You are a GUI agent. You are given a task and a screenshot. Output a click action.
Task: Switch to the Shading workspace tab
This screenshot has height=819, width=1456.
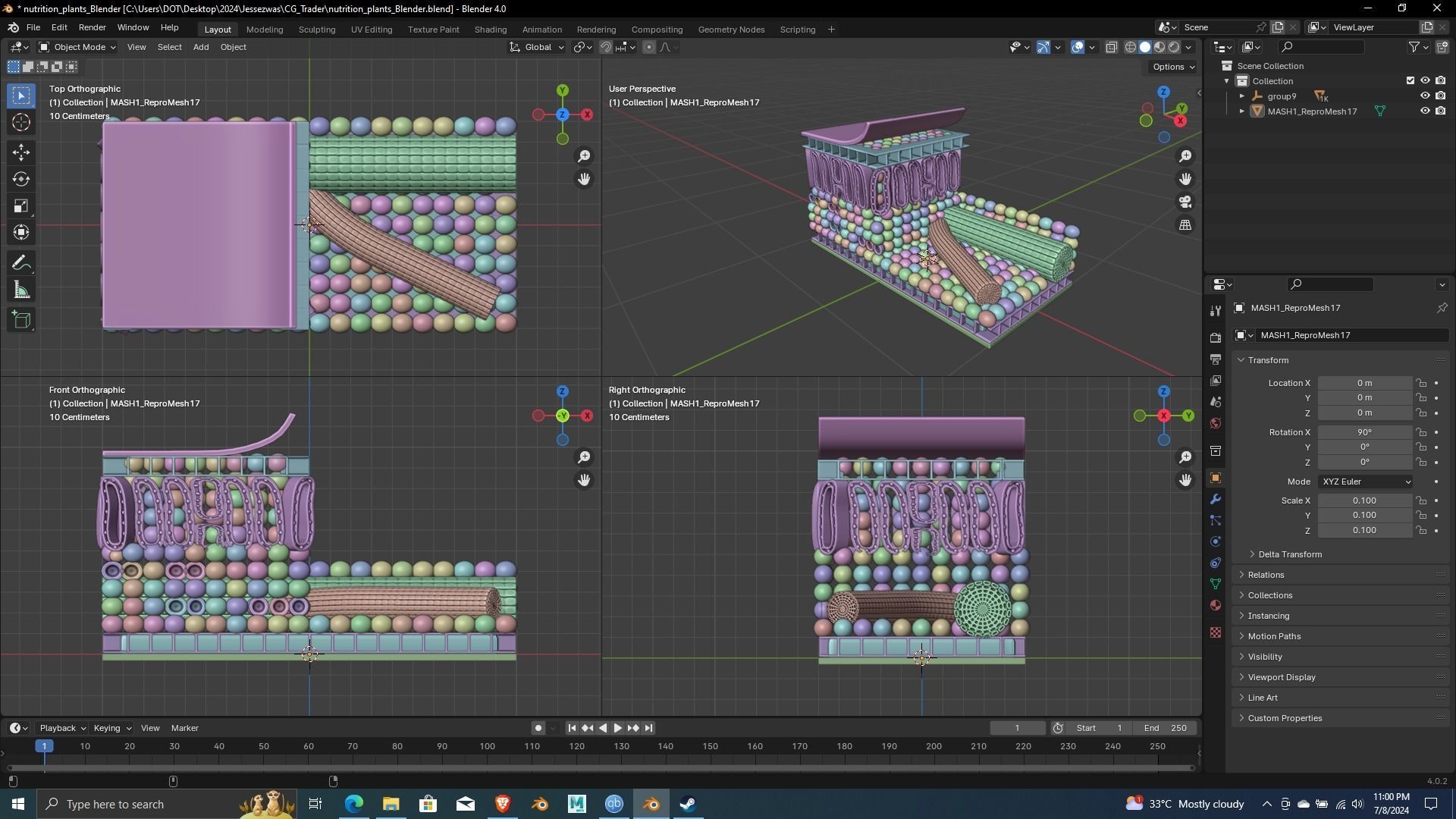point(490,30)
